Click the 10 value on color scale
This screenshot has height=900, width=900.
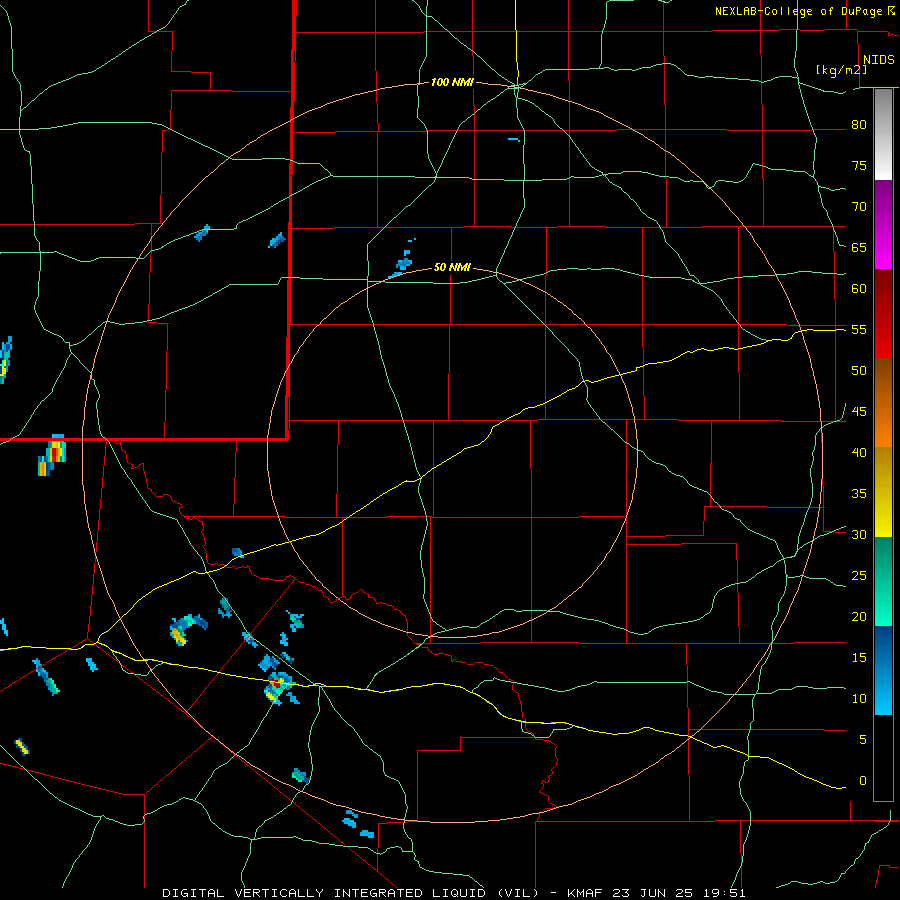859,699
